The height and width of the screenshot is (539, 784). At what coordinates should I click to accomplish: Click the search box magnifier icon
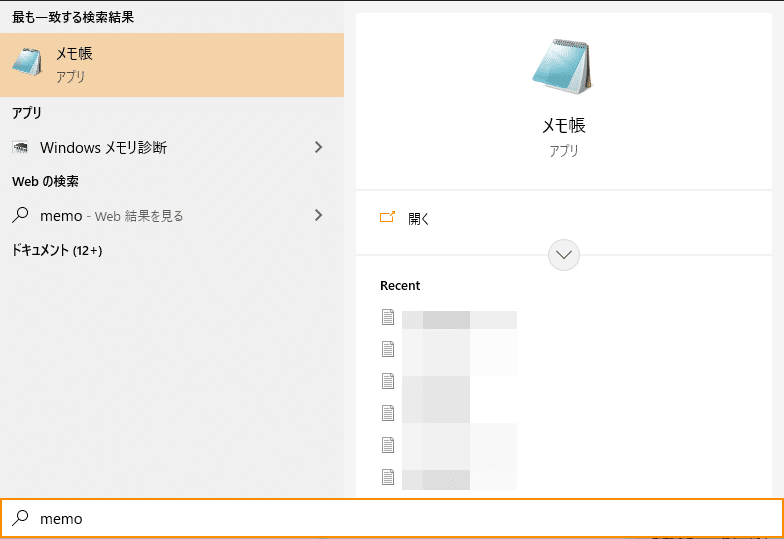(20, 518)
